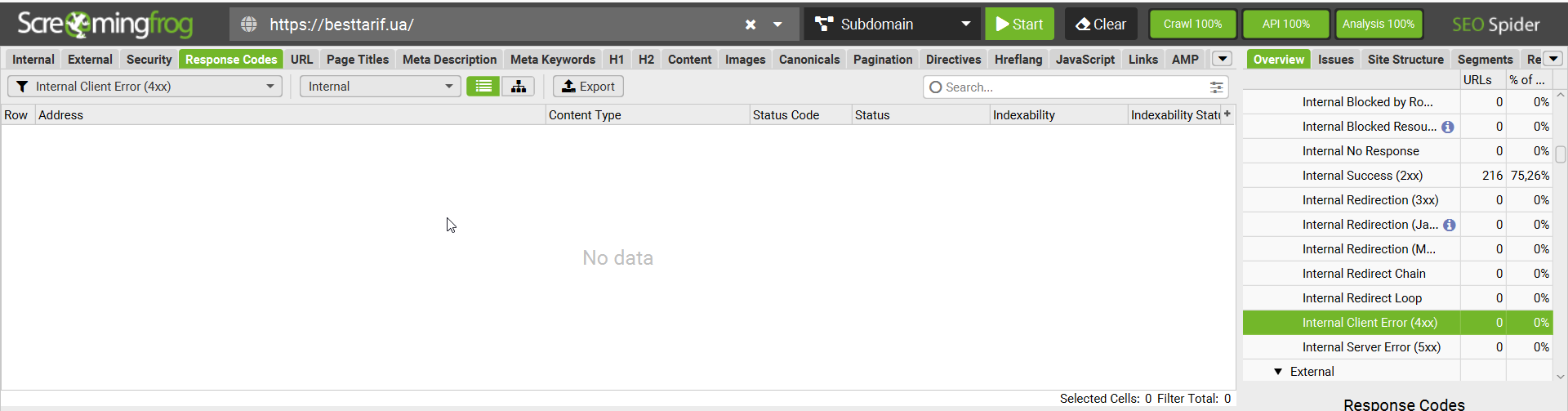The height and width of the screenshot is (411, 1568).
Task: Clear the URL with the X icon
Action: (751, 25)
